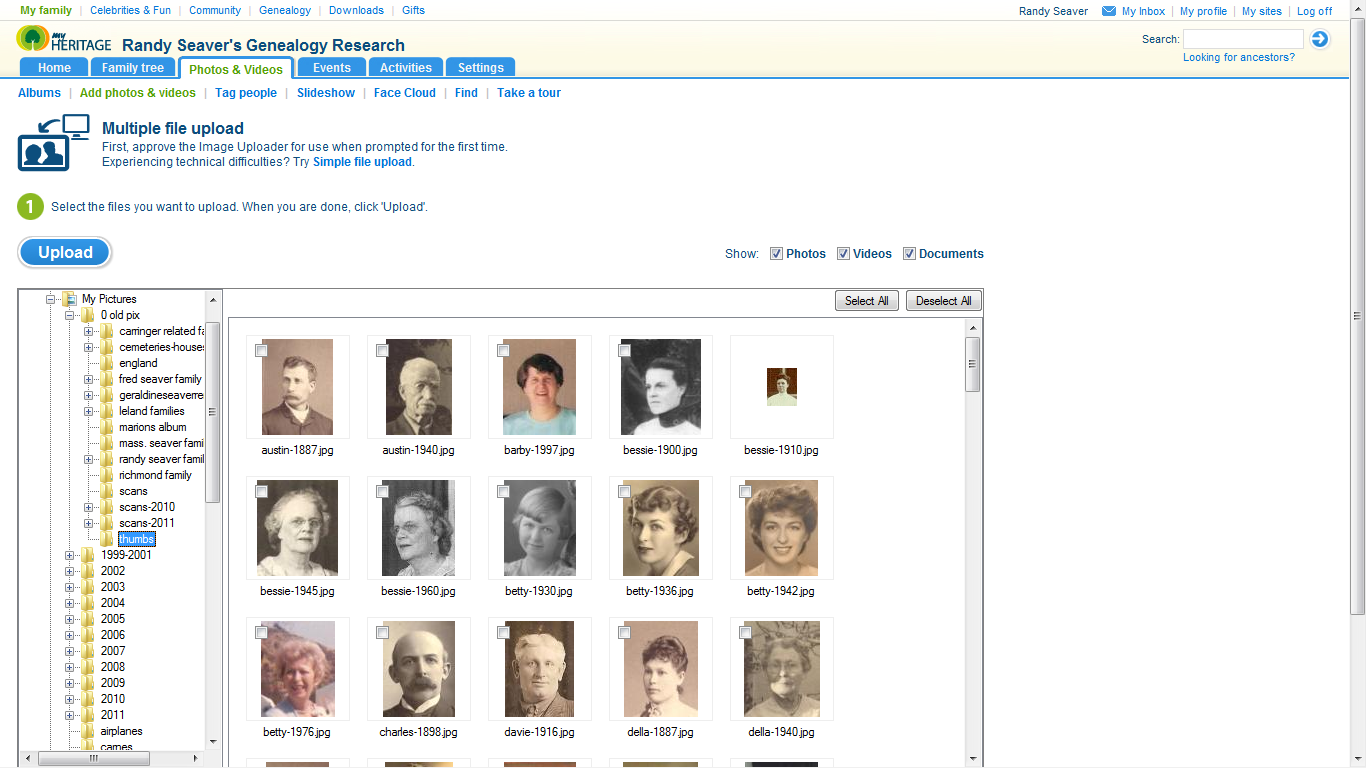Uncheck the Videos show filter
1366x768 pixels.
pyautogui.click(x=843, y=254)
